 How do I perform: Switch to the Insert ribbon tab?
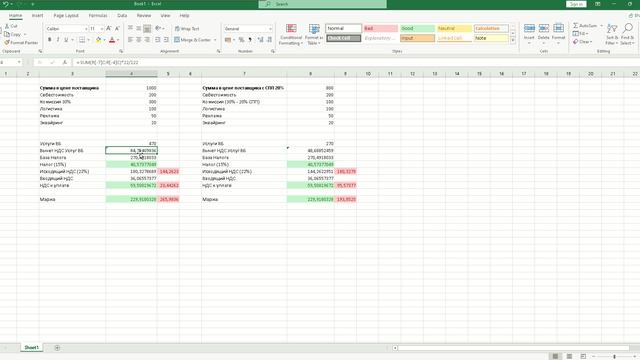click(x=37, y=16)
